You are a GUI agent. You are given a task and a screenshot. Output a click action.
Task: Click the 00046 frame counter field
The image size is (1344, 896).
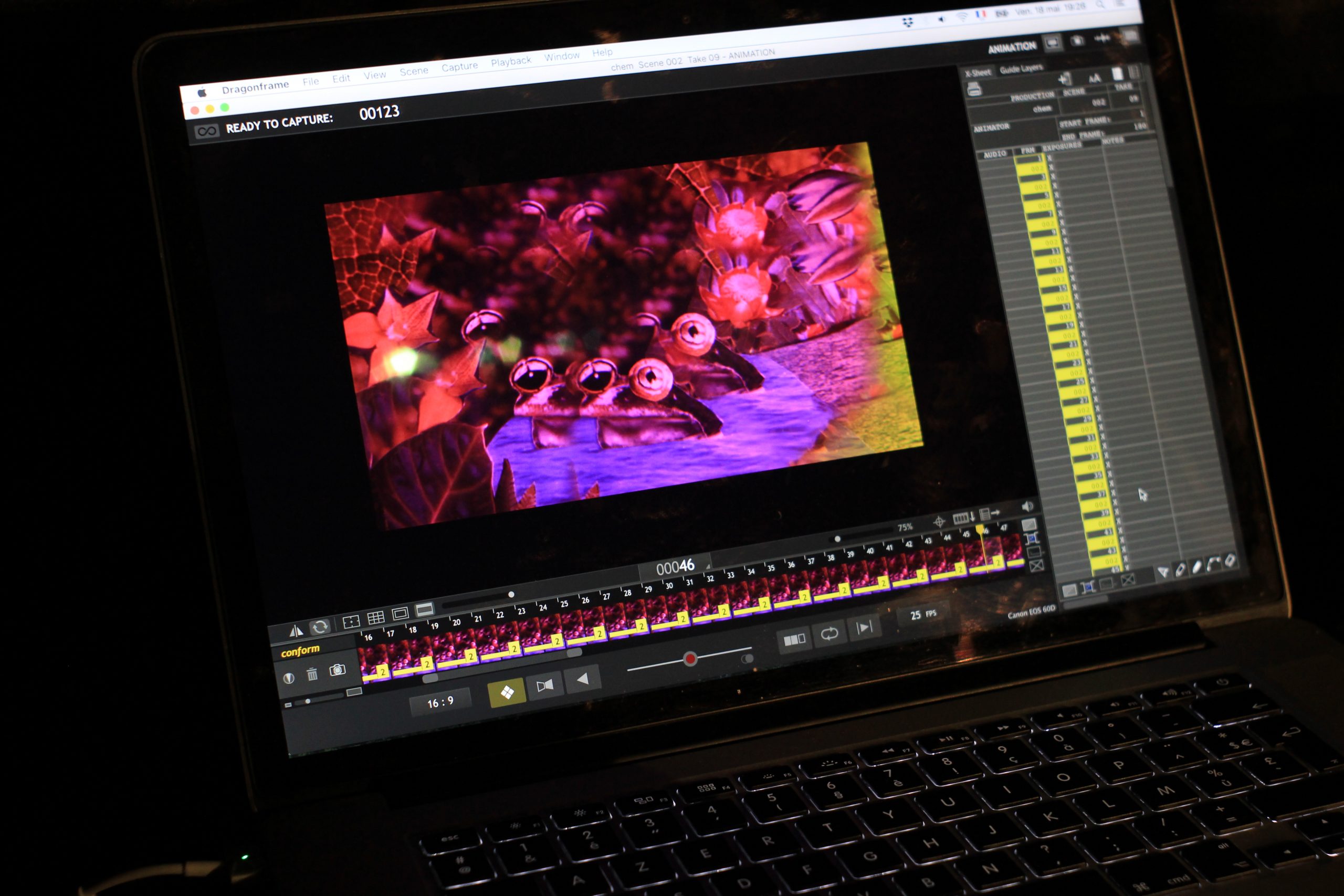coord(675,566)
